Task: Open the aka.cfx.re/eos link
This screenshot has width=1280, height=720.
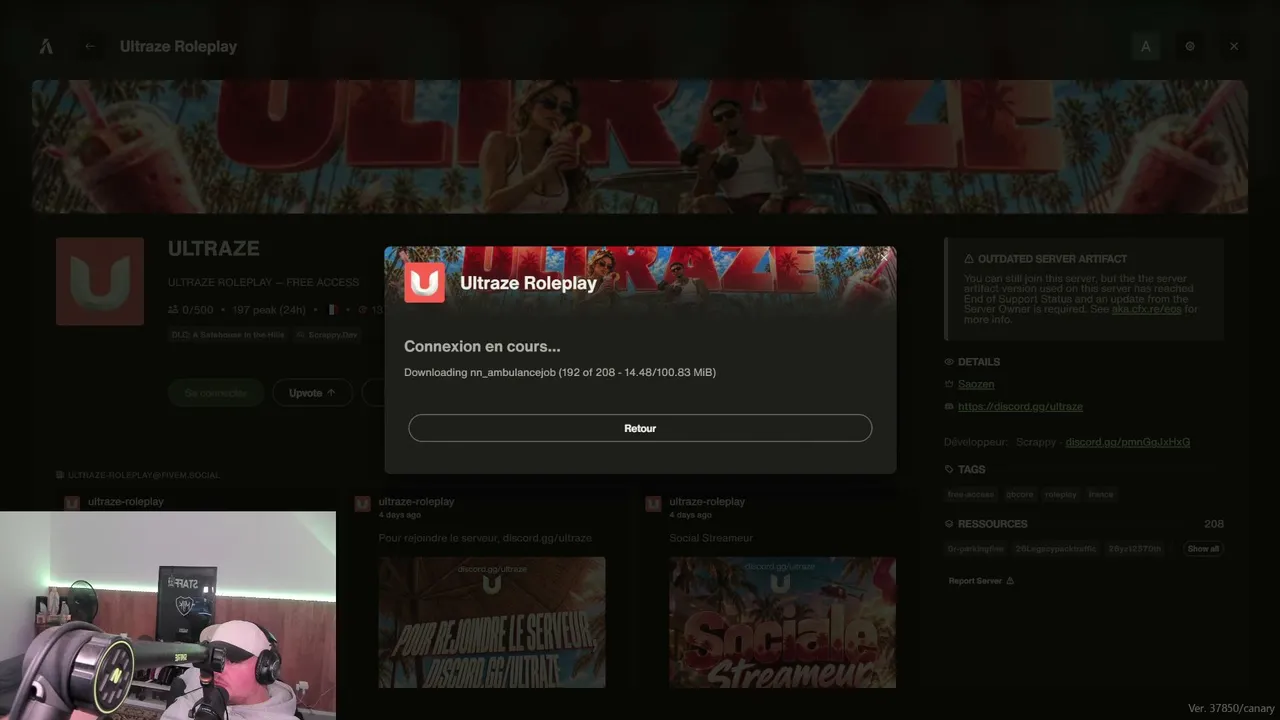Action: 1147,309
